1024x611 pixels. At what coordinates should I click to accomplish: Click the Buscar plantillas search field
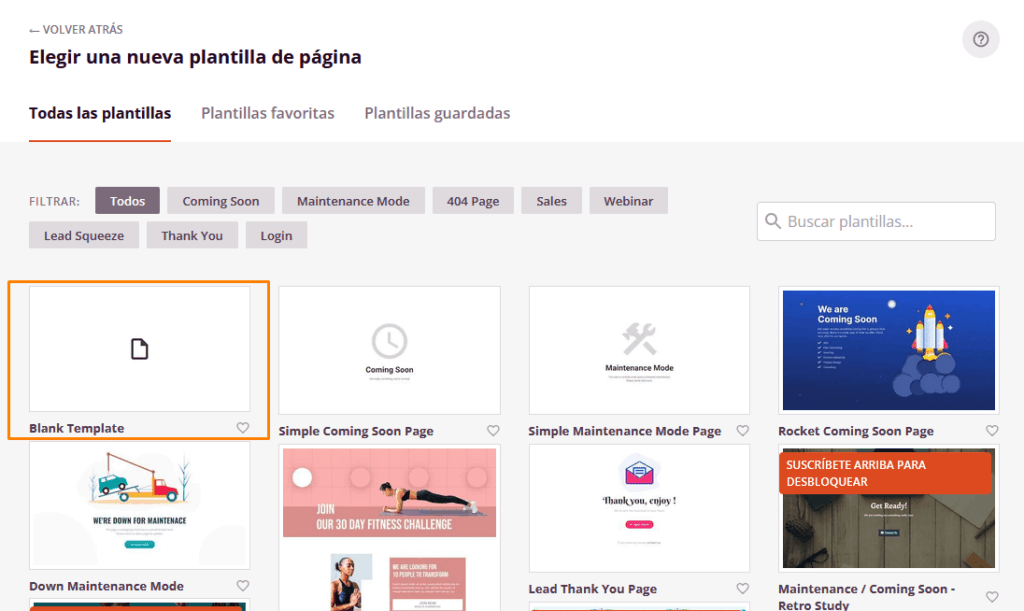click(875, 221)
